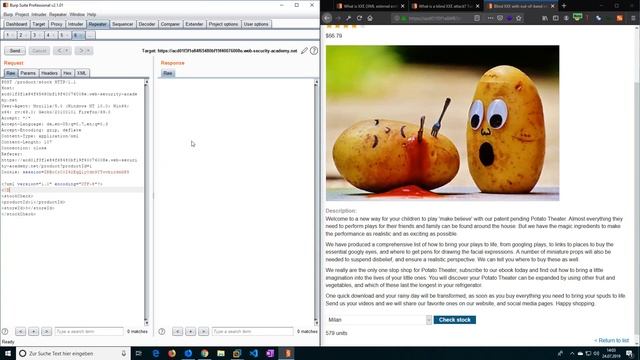Open Repeater help question mark icon
Viewport: 640px width, 360px height.
pos(313,51)
